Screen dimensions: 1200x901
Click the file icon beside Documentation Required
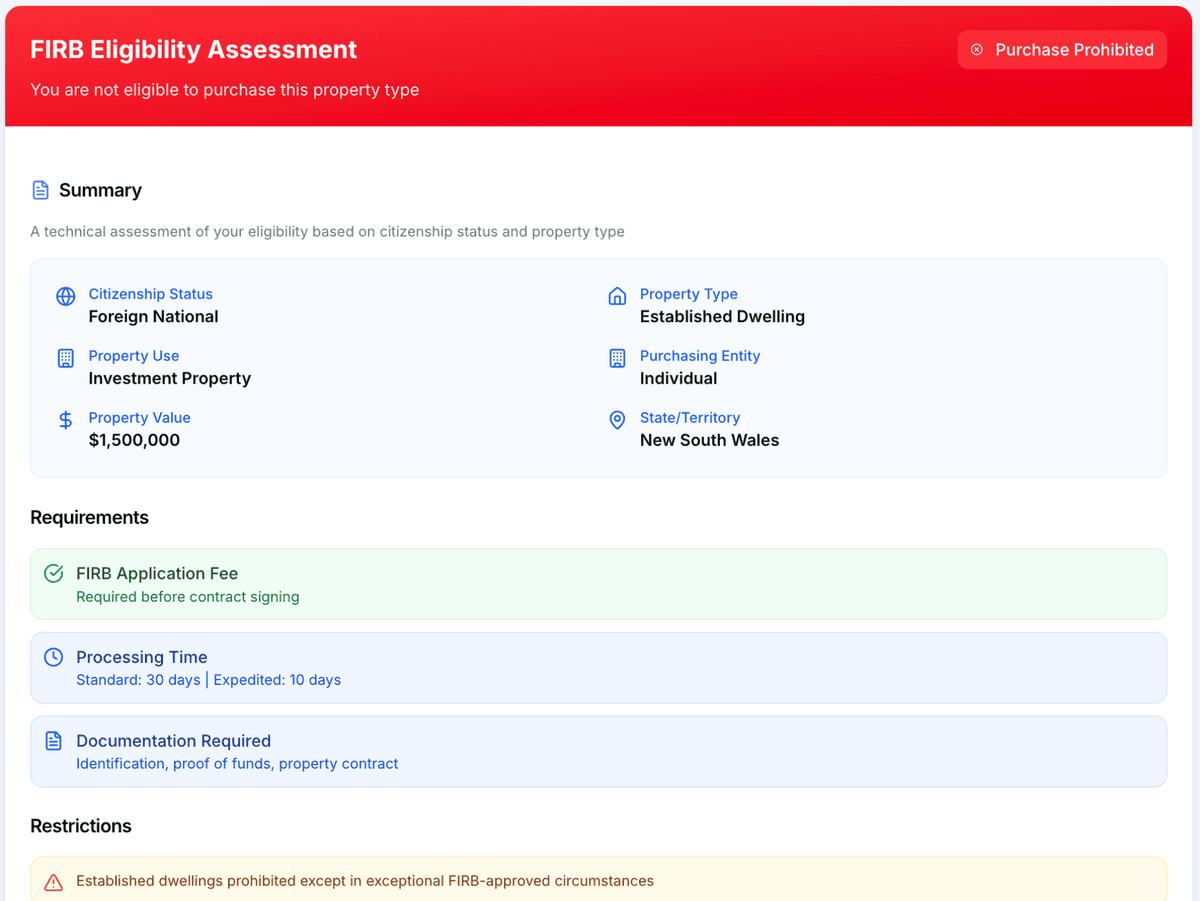[x=54, y=741]
